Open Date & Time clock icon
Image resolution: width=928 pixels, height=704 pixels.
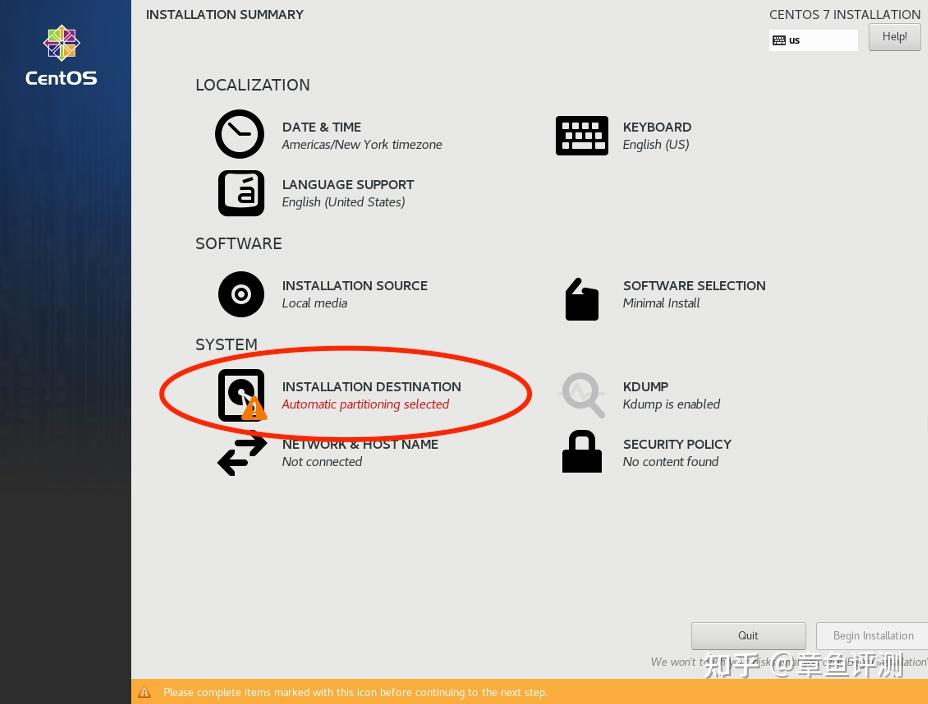(x=240, y=134)
